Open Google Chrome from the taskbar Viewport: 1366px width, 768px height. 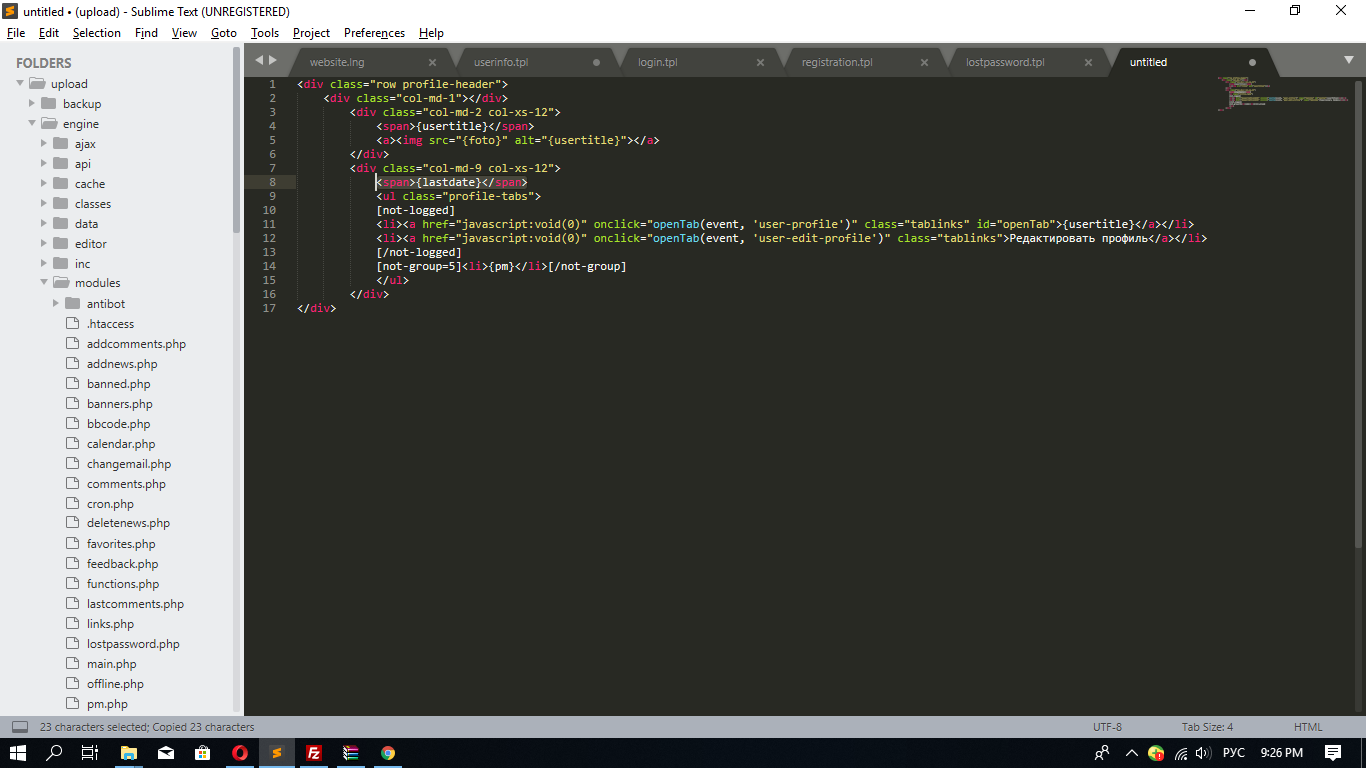(x=387, y=753)
